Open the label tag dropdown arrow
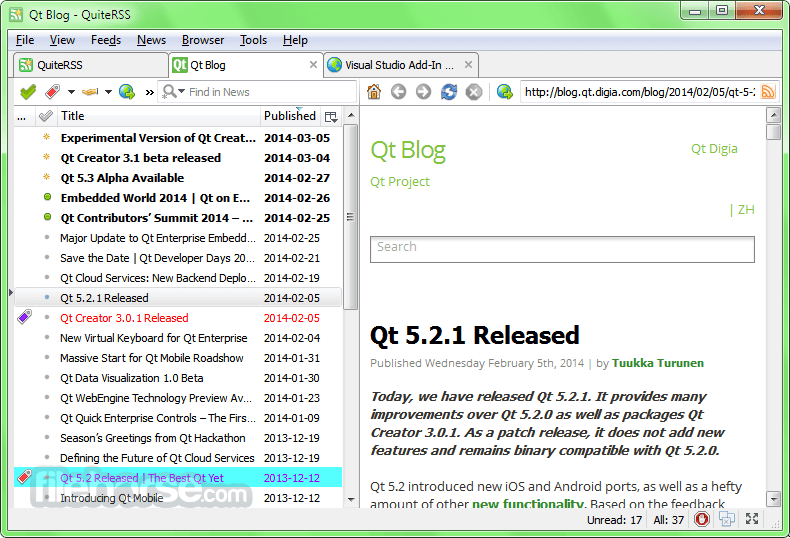The width and height of the screenshot is (790, 538). click(x=71, y=92)
